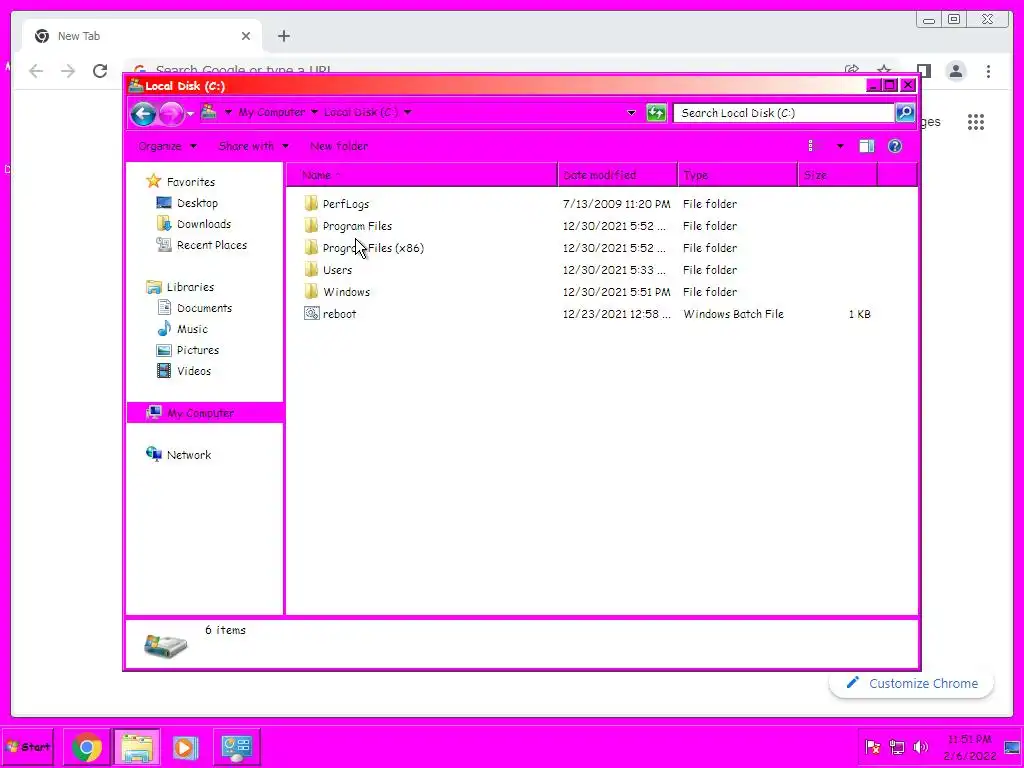Open the recent pages dropdown beside Forward
The width and height of the screenshot is (1024, 768).
(x=190, y=114)
